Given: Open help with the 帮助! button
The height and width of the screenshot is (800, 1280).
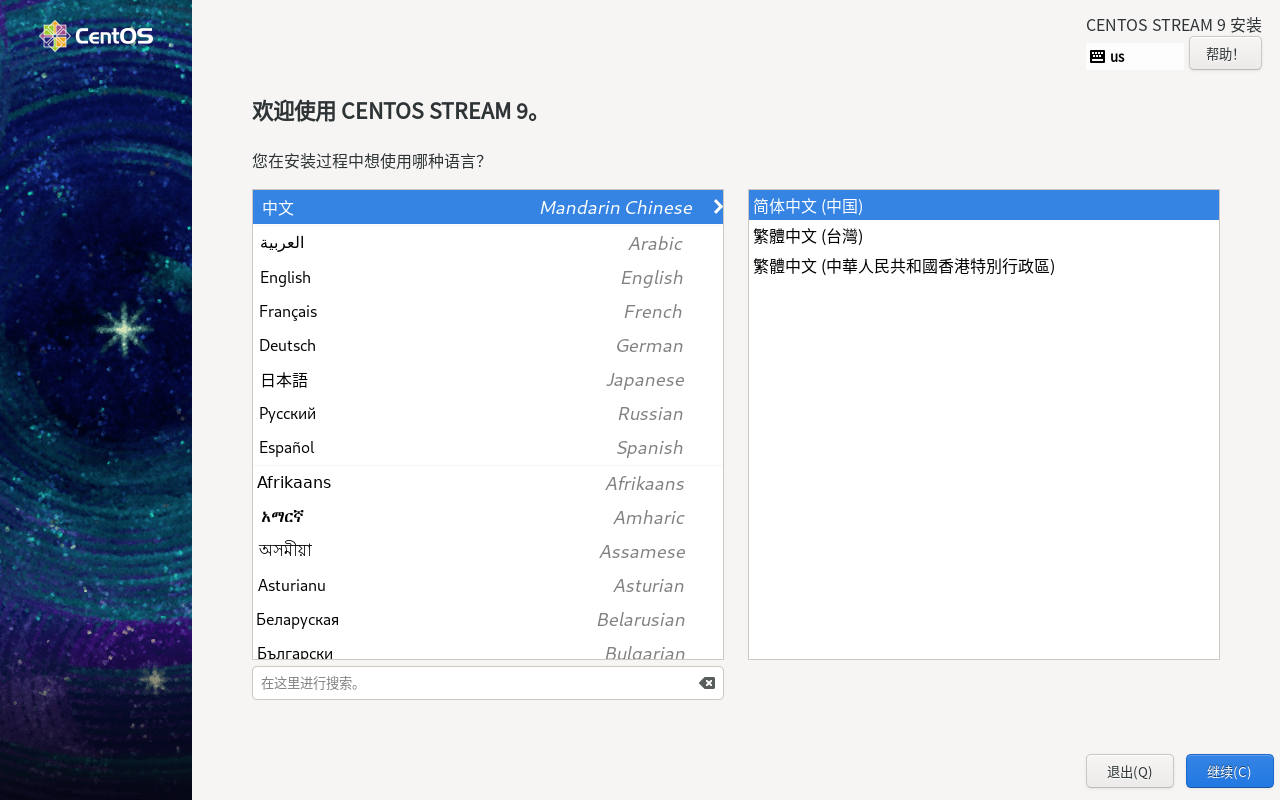Looking at the screenshot, I should click(x=1225, y=53).
